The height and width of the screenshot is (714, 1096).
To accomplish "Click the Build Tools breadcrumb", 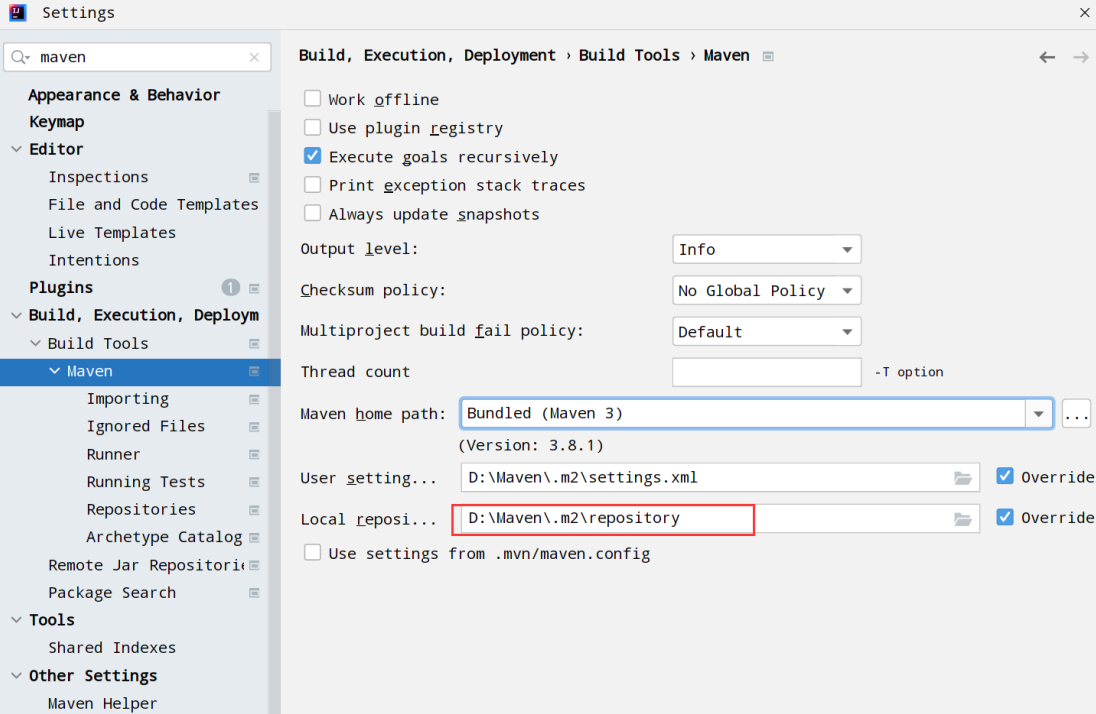I will tap(629, 56).
